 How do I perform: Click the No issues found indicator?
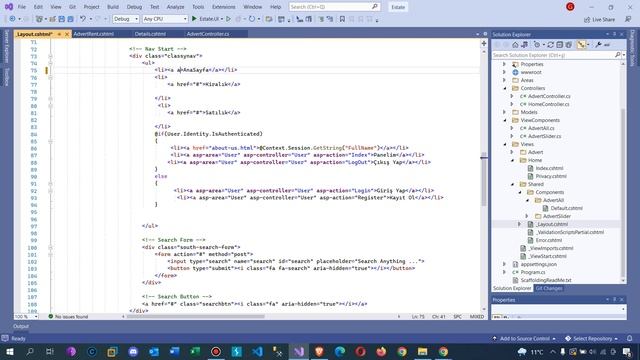68,316
